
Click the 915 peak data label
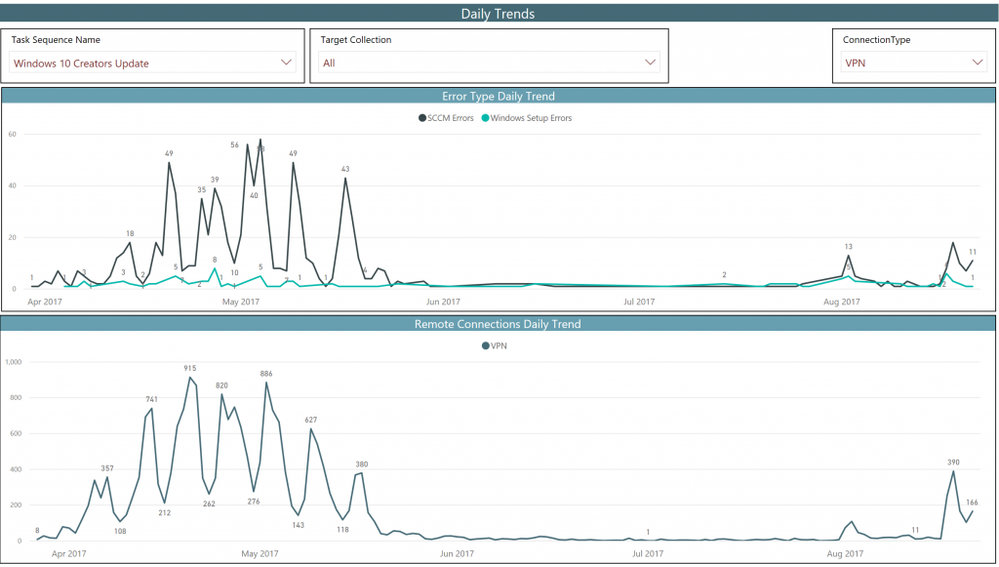[190, 368]
